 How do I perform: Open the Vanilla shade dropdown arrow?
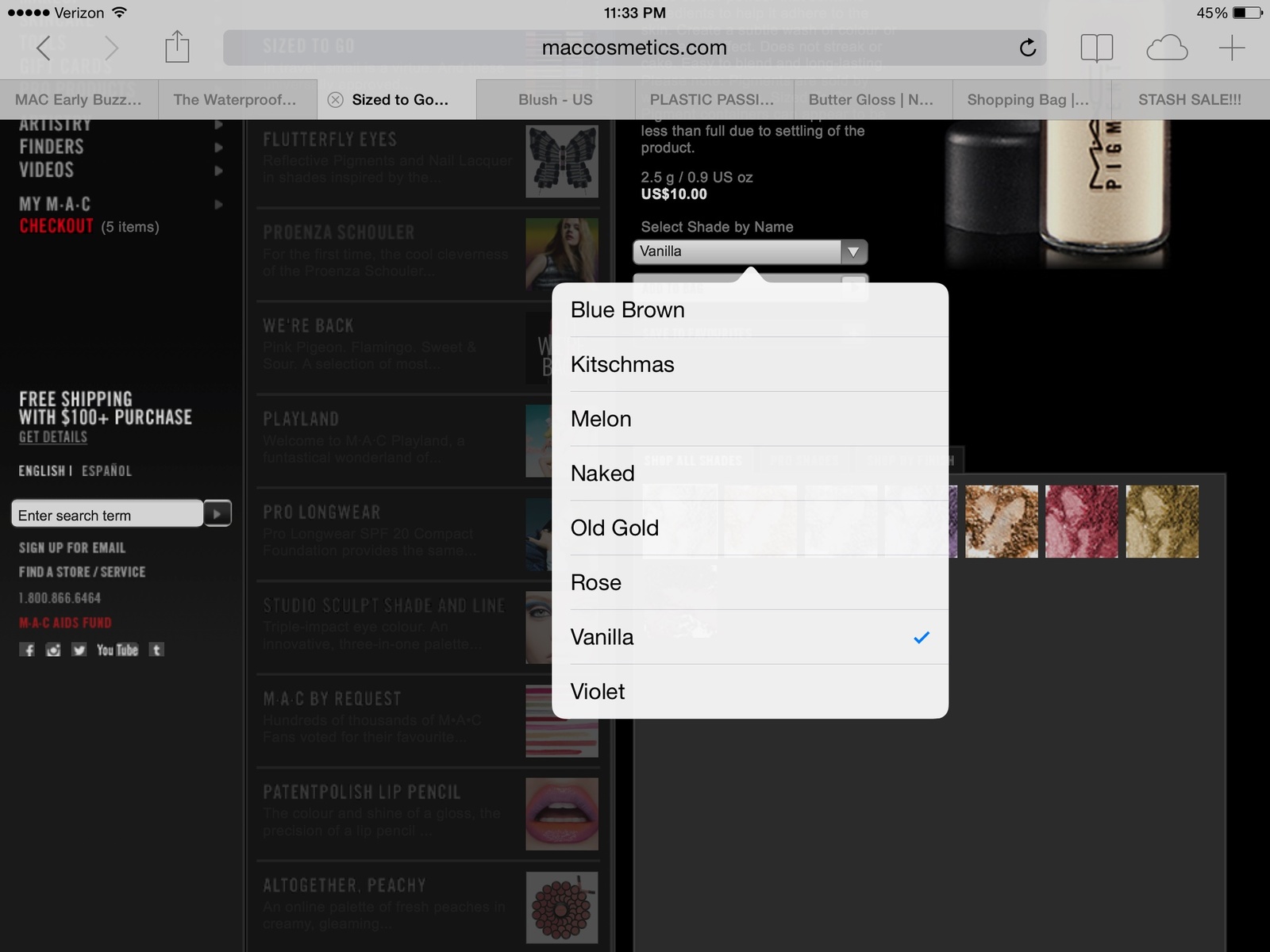click(853, 251)
